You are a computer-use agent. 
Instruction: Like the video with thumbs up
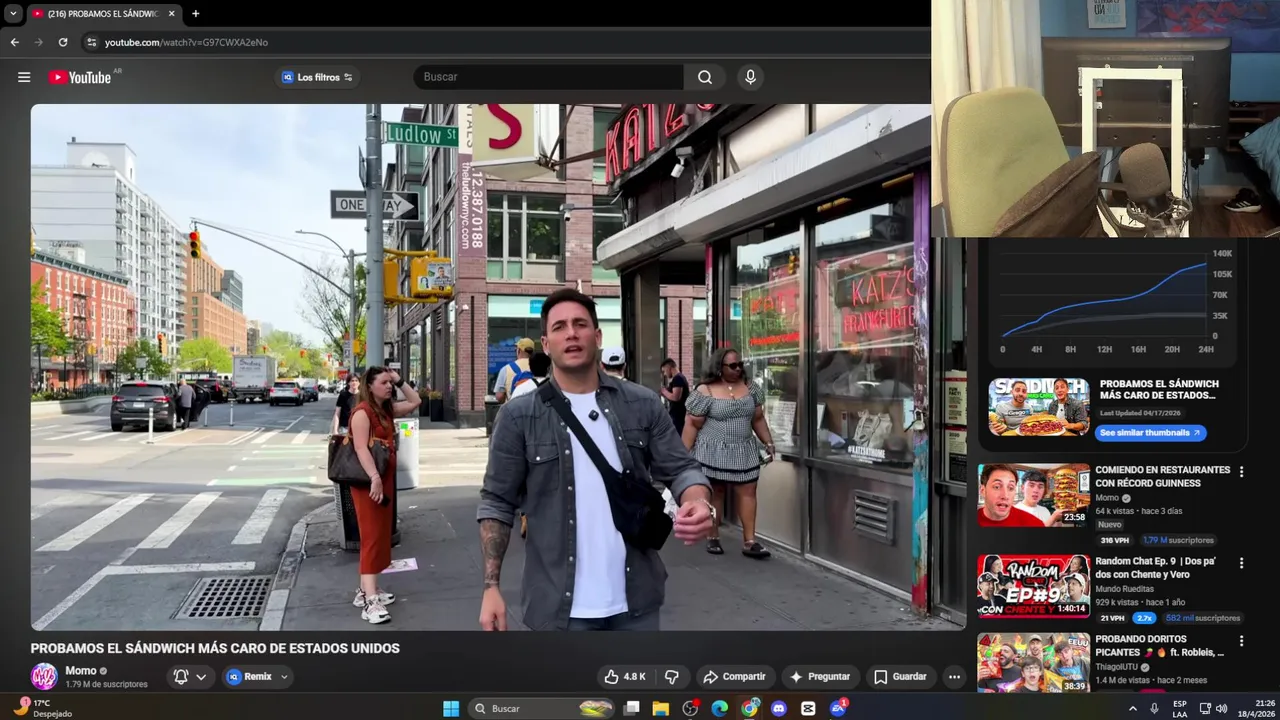click(624, 677)
